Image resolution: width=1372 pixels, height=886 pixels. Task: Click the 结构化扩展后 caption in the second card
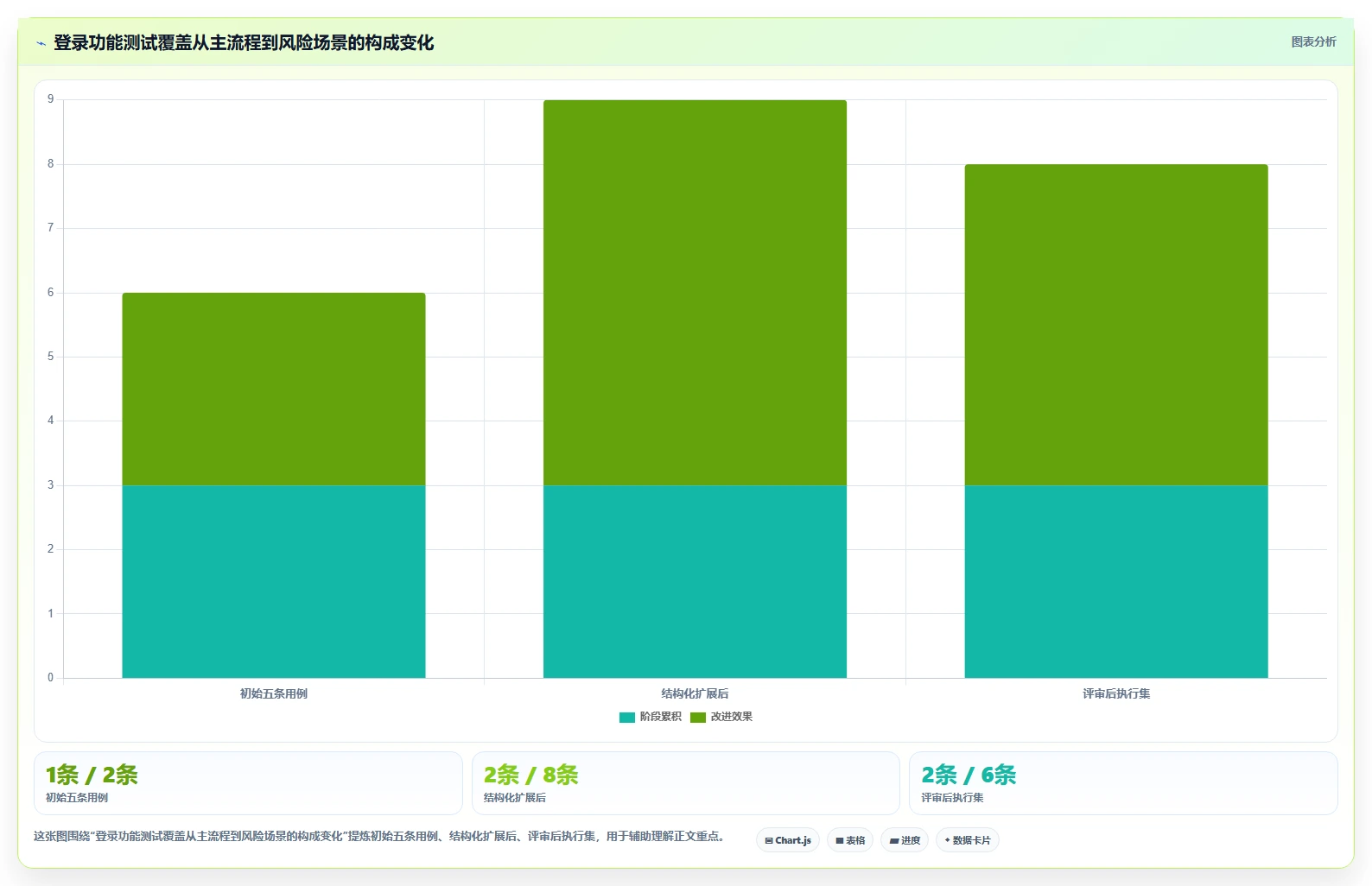(x=515, y=798)
